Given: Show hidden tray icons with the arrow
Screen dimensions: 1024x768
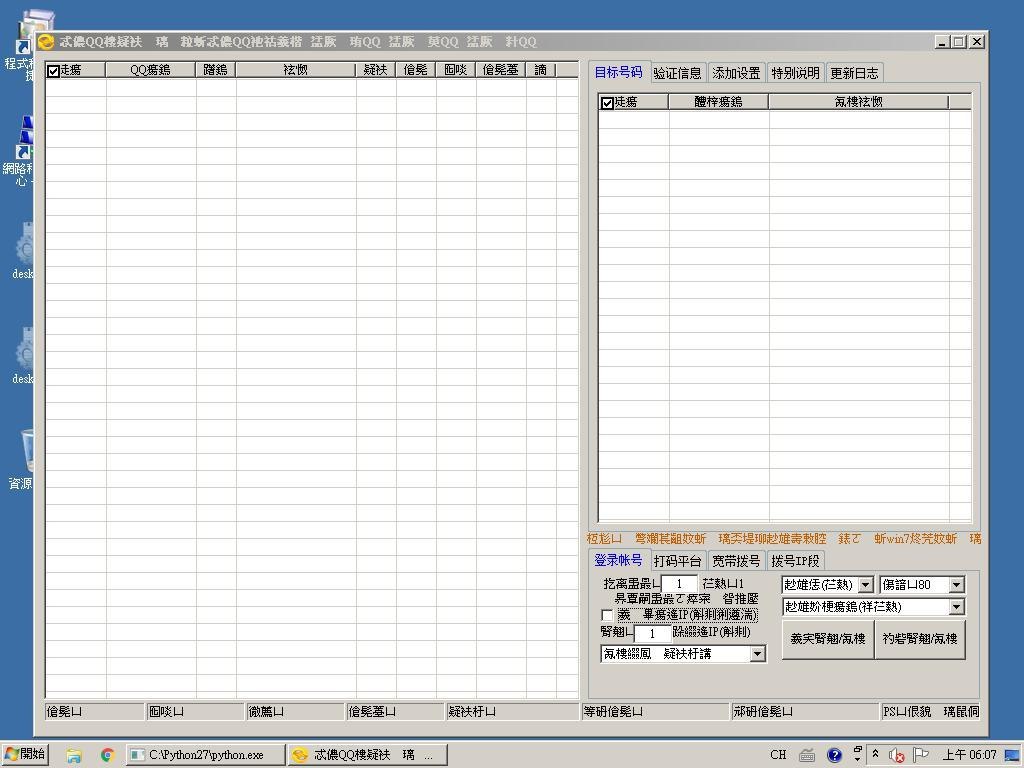Looking at the screenshot, I should tap(875, 754).
